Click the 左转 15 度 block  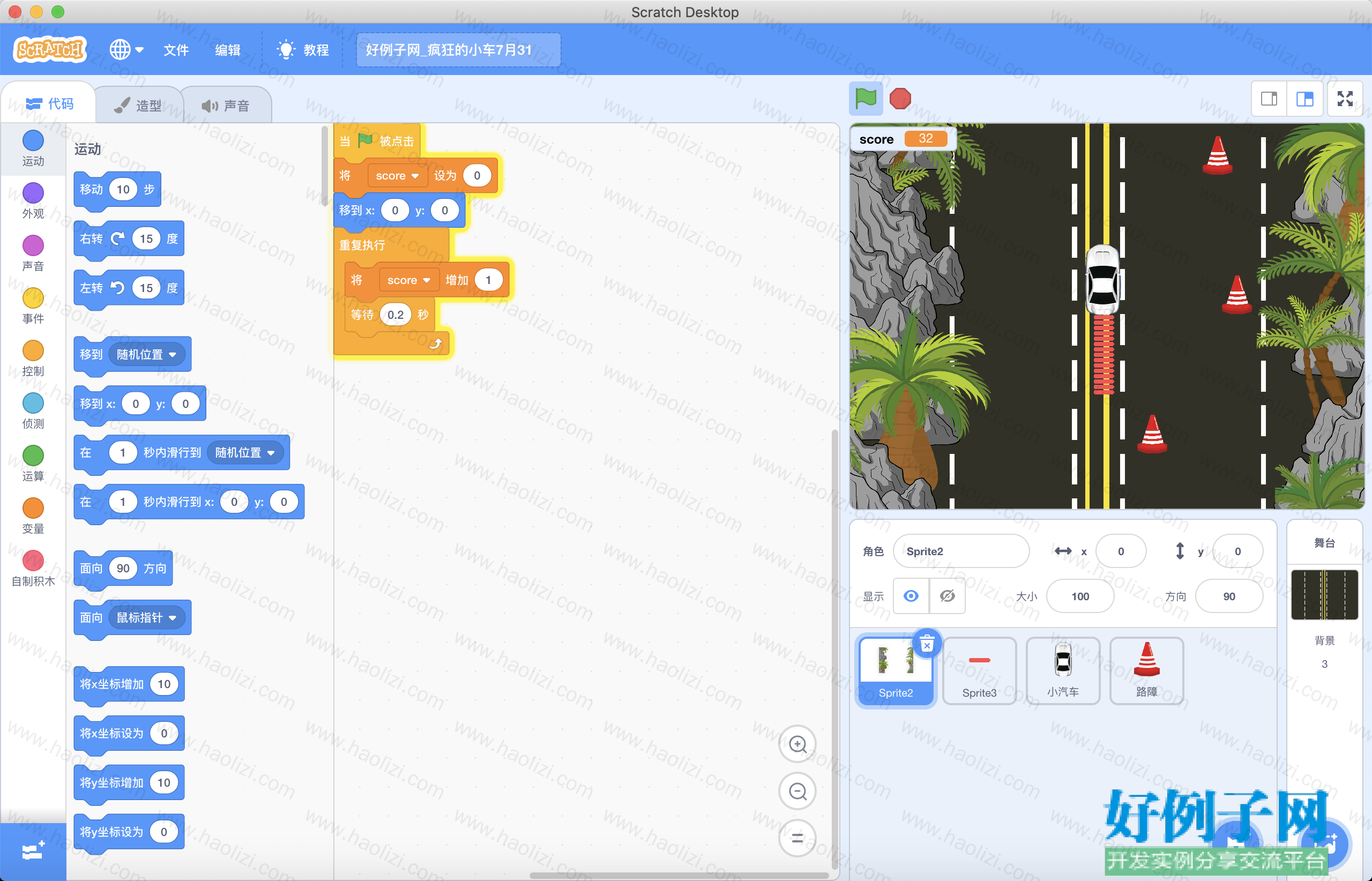coord(129,288)
